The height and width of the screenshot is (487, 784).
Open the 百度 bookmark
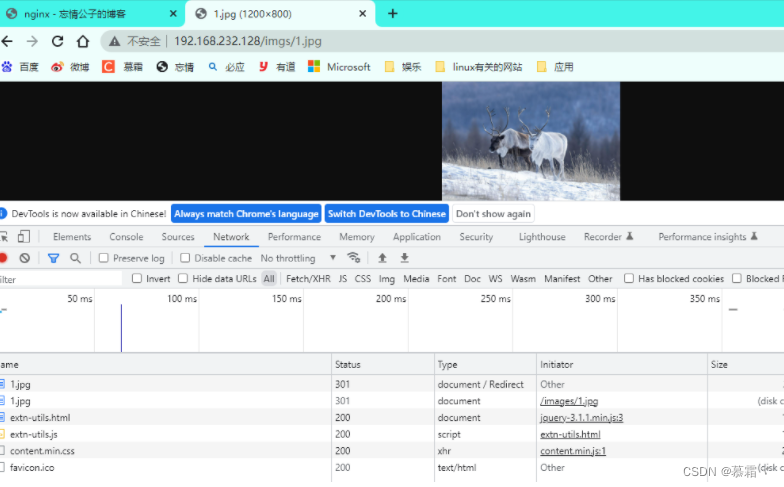(x=20, y=67)
